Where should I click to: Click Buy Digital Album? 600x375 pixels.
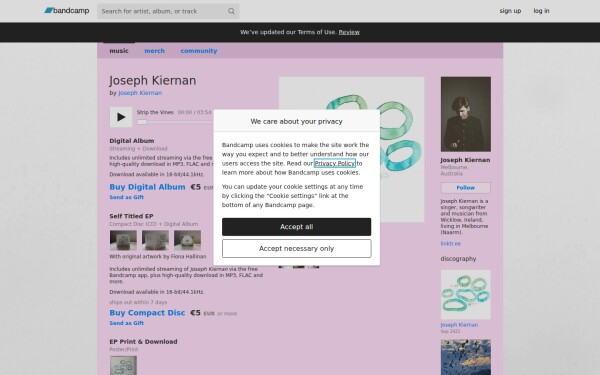click(x=147, y=187)
